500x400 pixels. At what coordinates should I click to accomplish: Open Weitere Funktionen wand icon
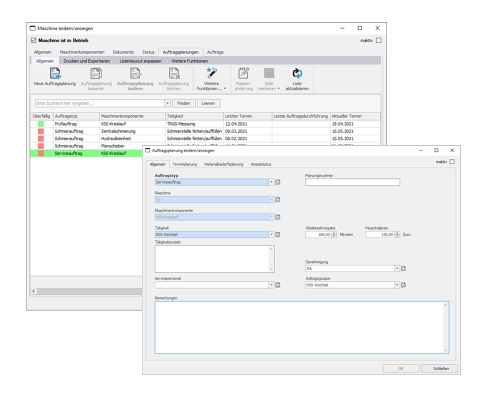point(211,73)
